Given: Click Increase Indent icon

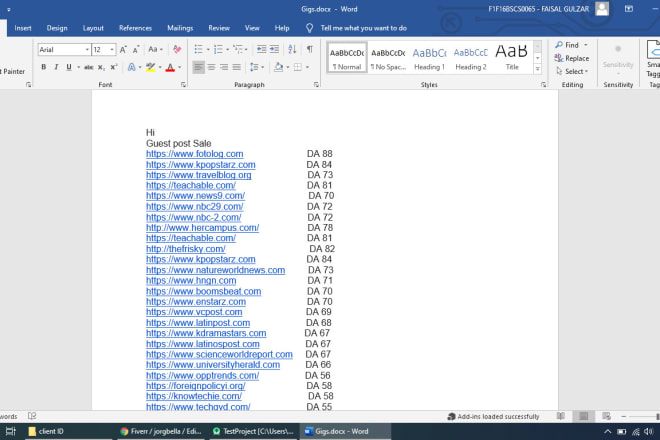Looking at the screenshot, I should [274, 49].
